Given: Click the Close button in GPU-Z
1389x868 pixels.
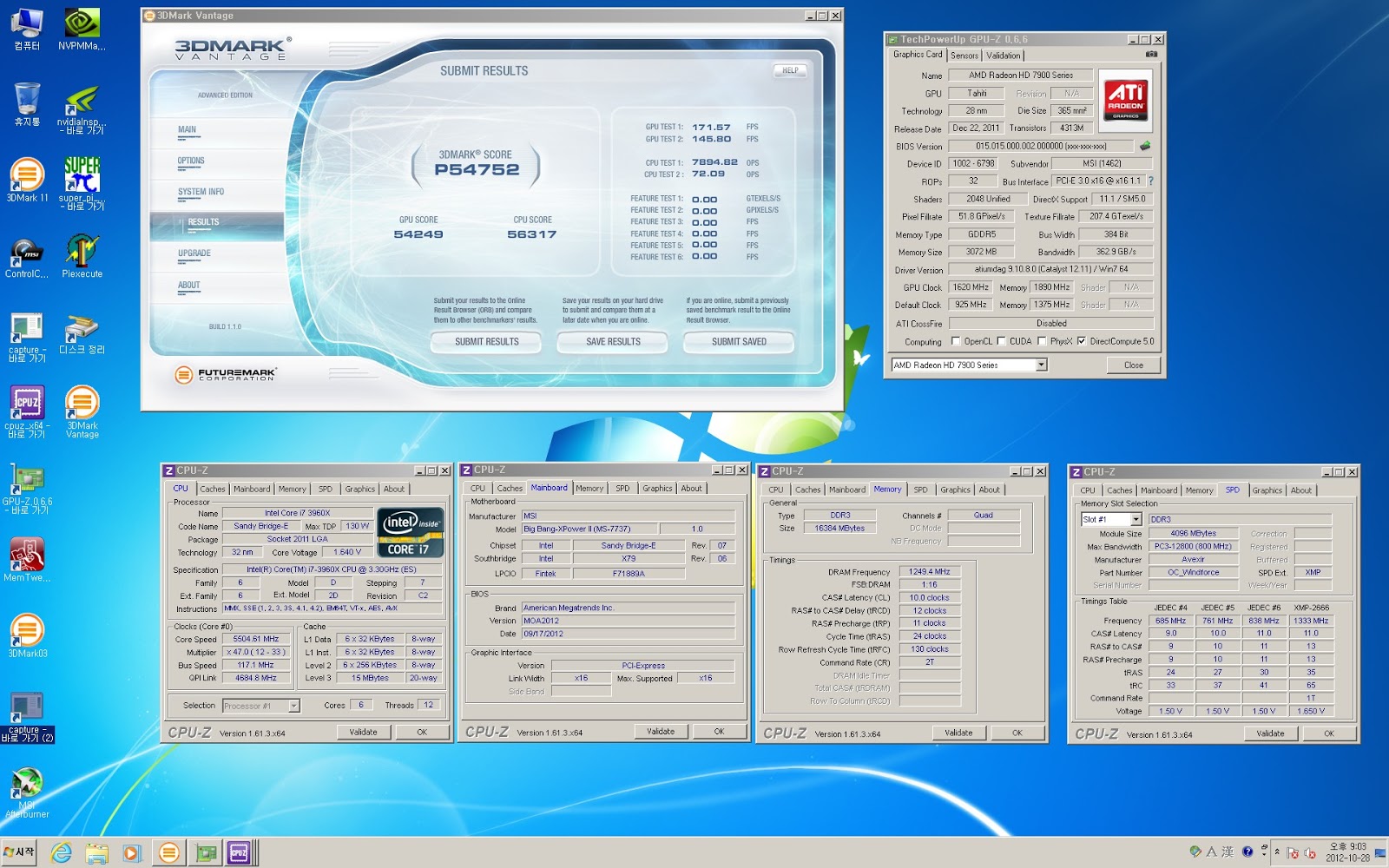Looking at the screenshot, I should (1134, 365).
